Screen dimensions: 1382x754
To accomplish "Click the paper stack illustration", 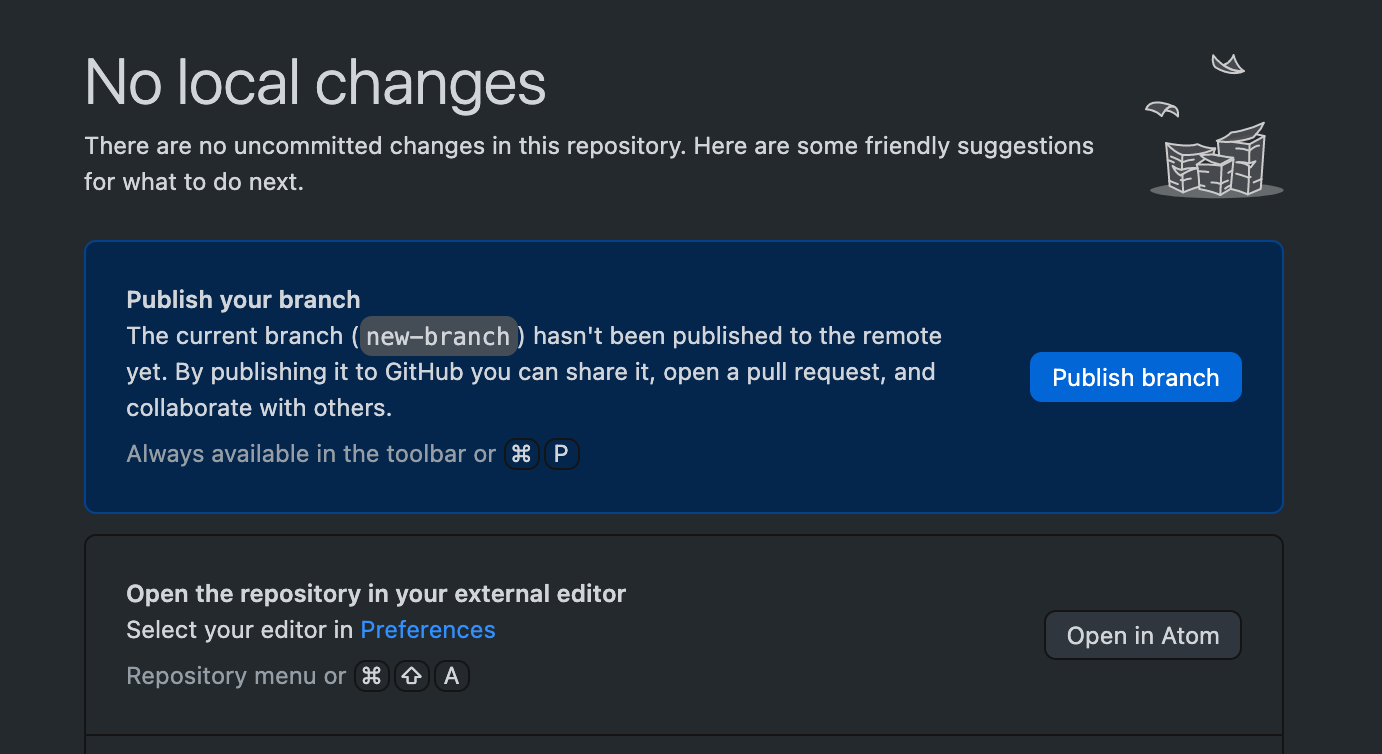I will [1217, 125].
